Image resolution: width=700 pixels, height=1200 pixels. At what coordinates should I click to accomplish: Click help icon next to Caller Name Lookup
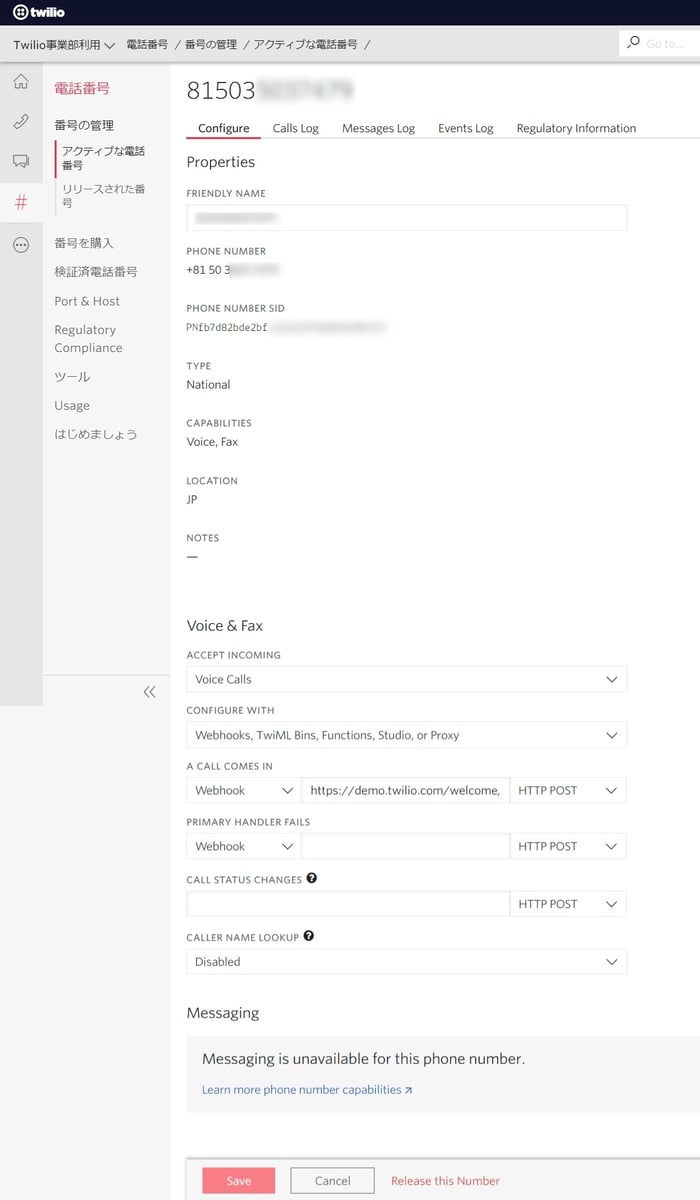pyautogui.click(x=308, y=936)
